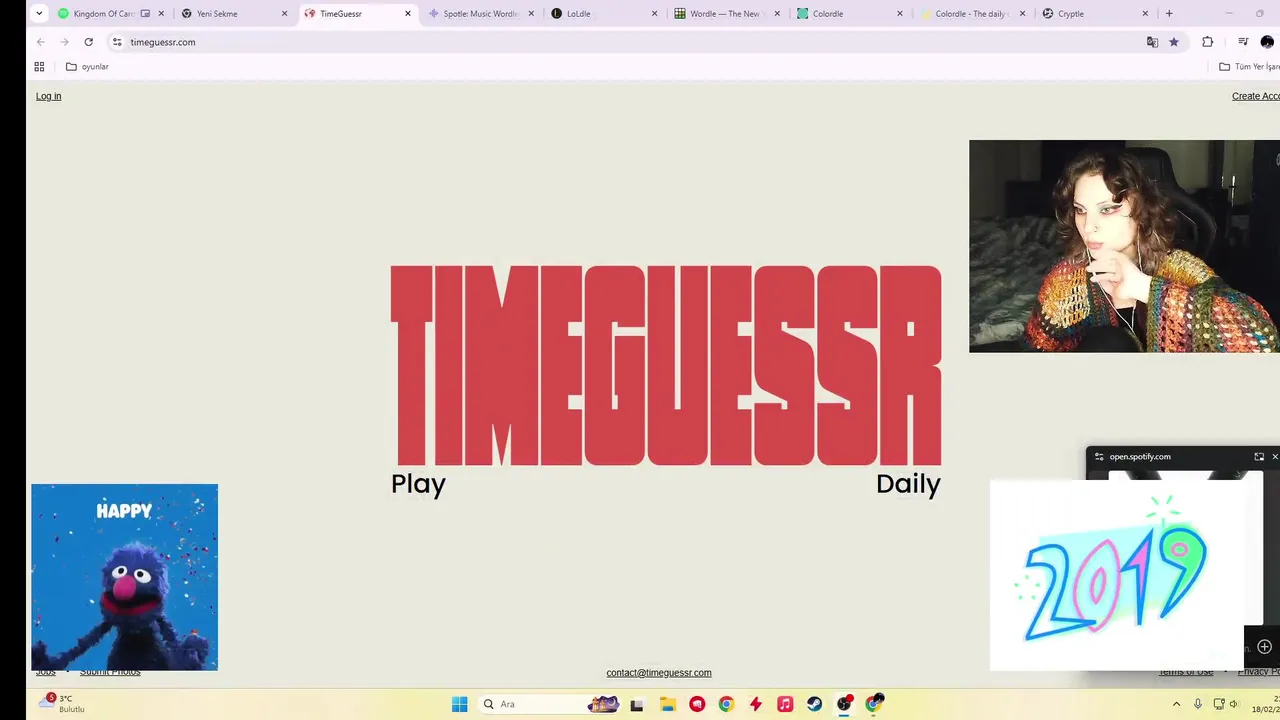Image resolution: width=1280 pixels, height=720 pixels.
Task: Click the 2019 graphic in Spotify window
Action: click(1115, 575)
